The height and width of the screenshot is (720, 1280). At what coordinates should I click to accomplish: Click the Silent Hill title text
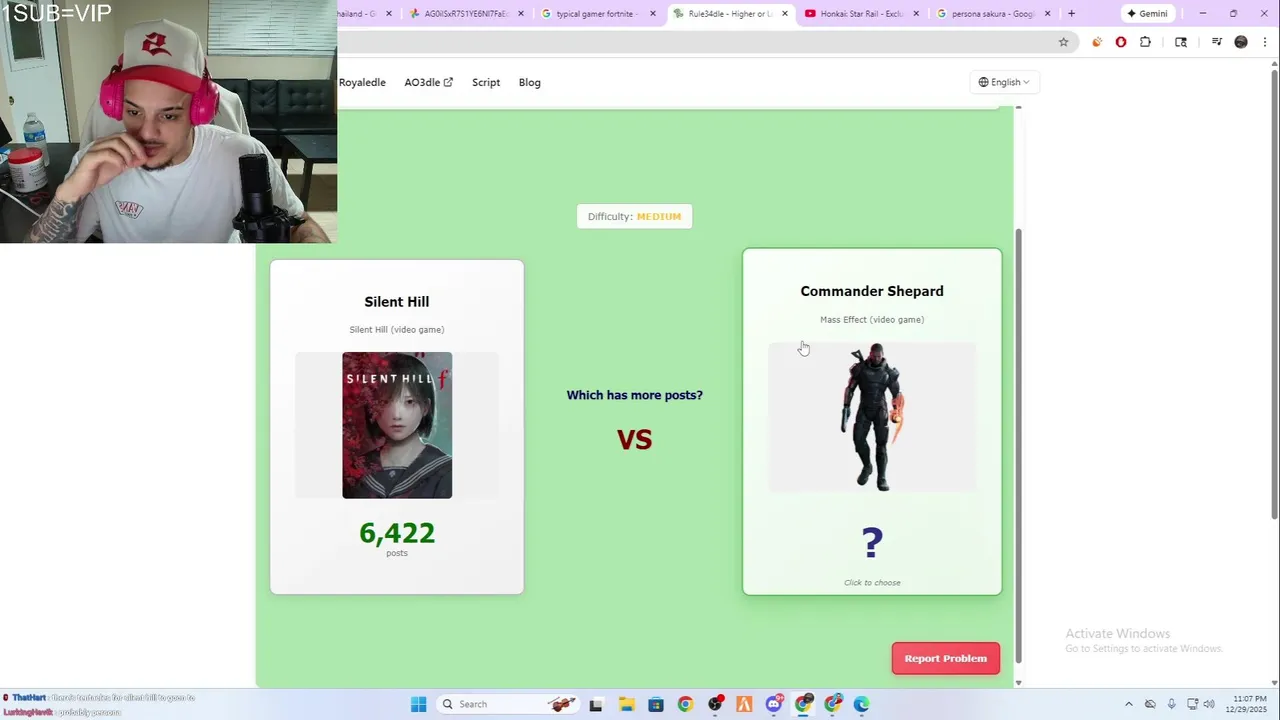(397, 301)
